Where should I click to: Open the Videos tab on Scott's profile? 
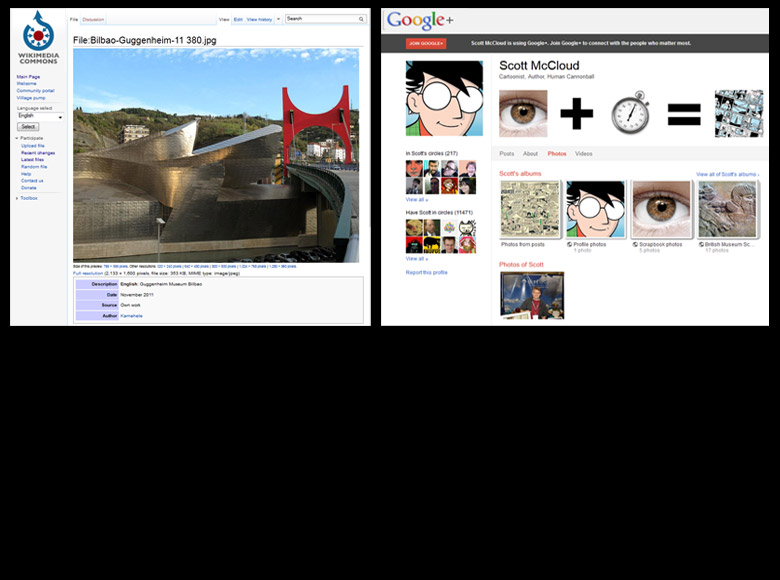pos(583,153)
